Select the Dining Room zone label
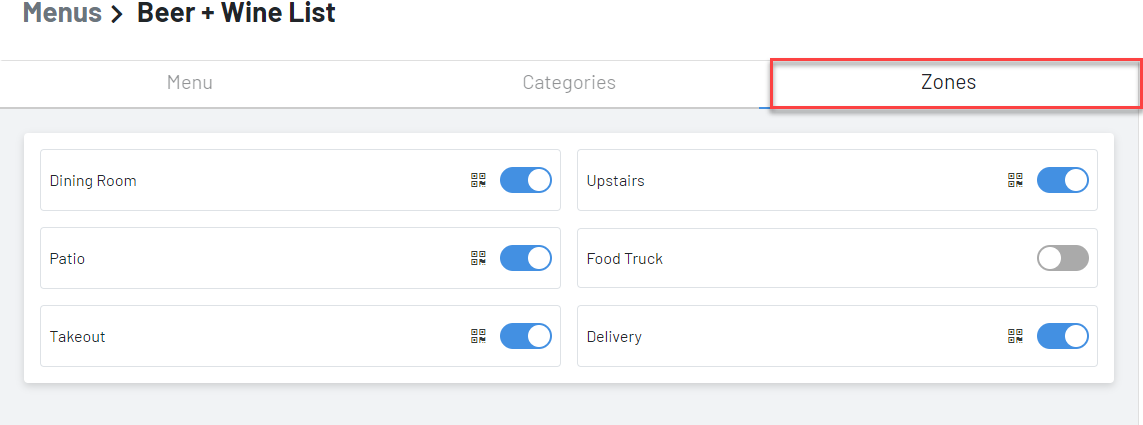 coord(93,181)
